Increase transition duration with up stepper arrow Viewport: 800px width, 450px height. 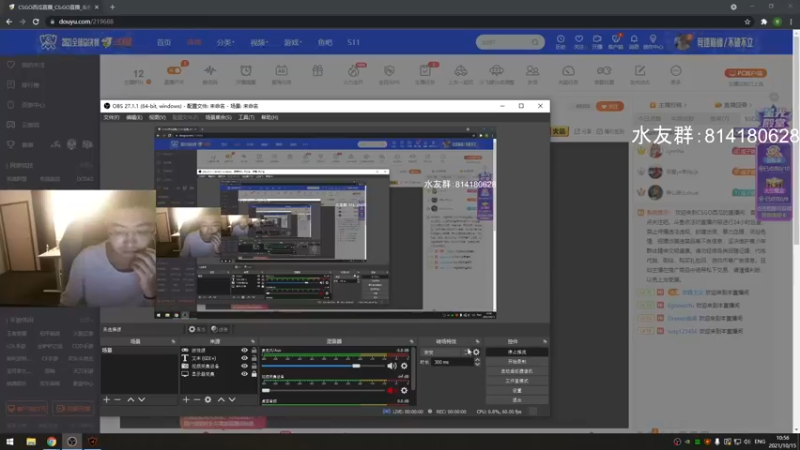click(478, 360)
